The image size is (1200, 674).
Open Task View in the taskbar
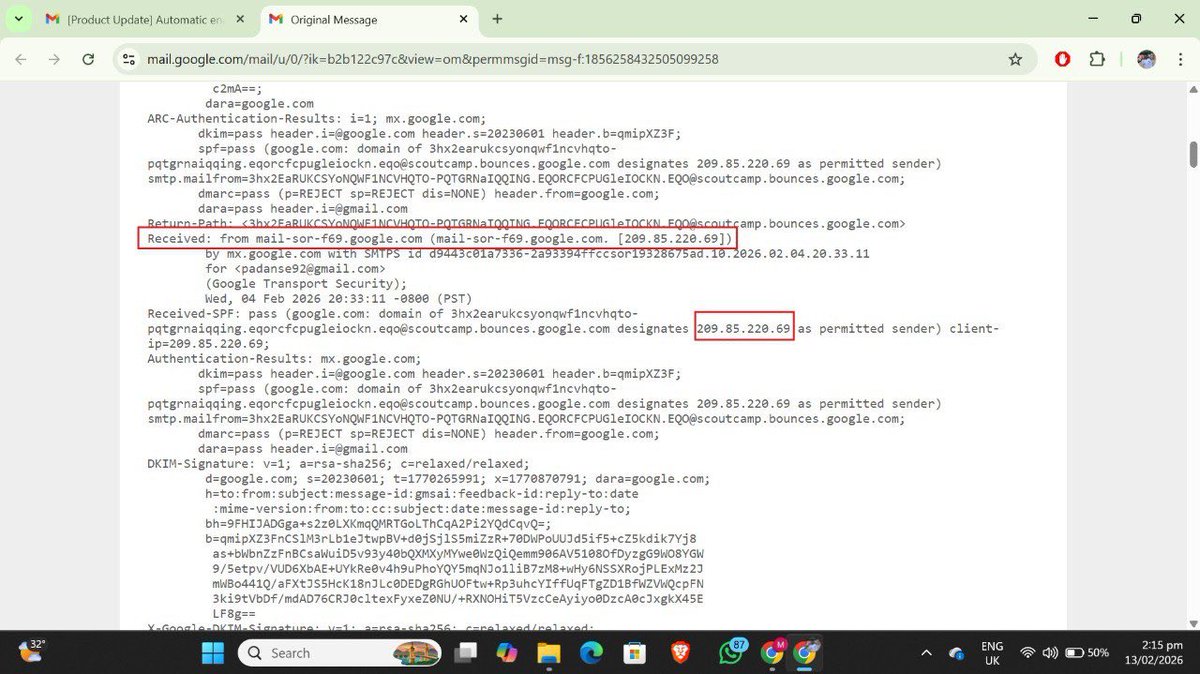465,653
